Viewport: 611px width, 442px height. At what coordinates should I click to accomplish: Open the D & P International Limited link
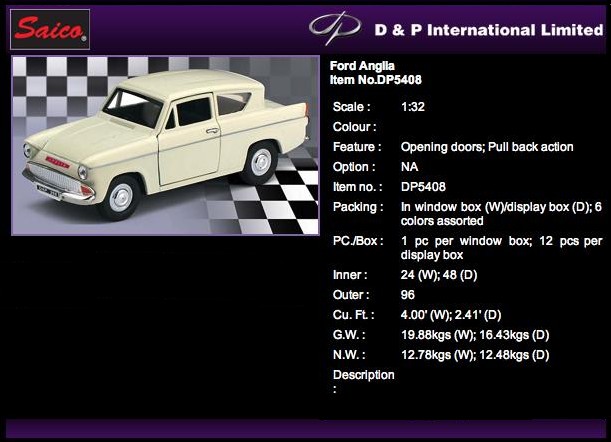click(488, 30)
